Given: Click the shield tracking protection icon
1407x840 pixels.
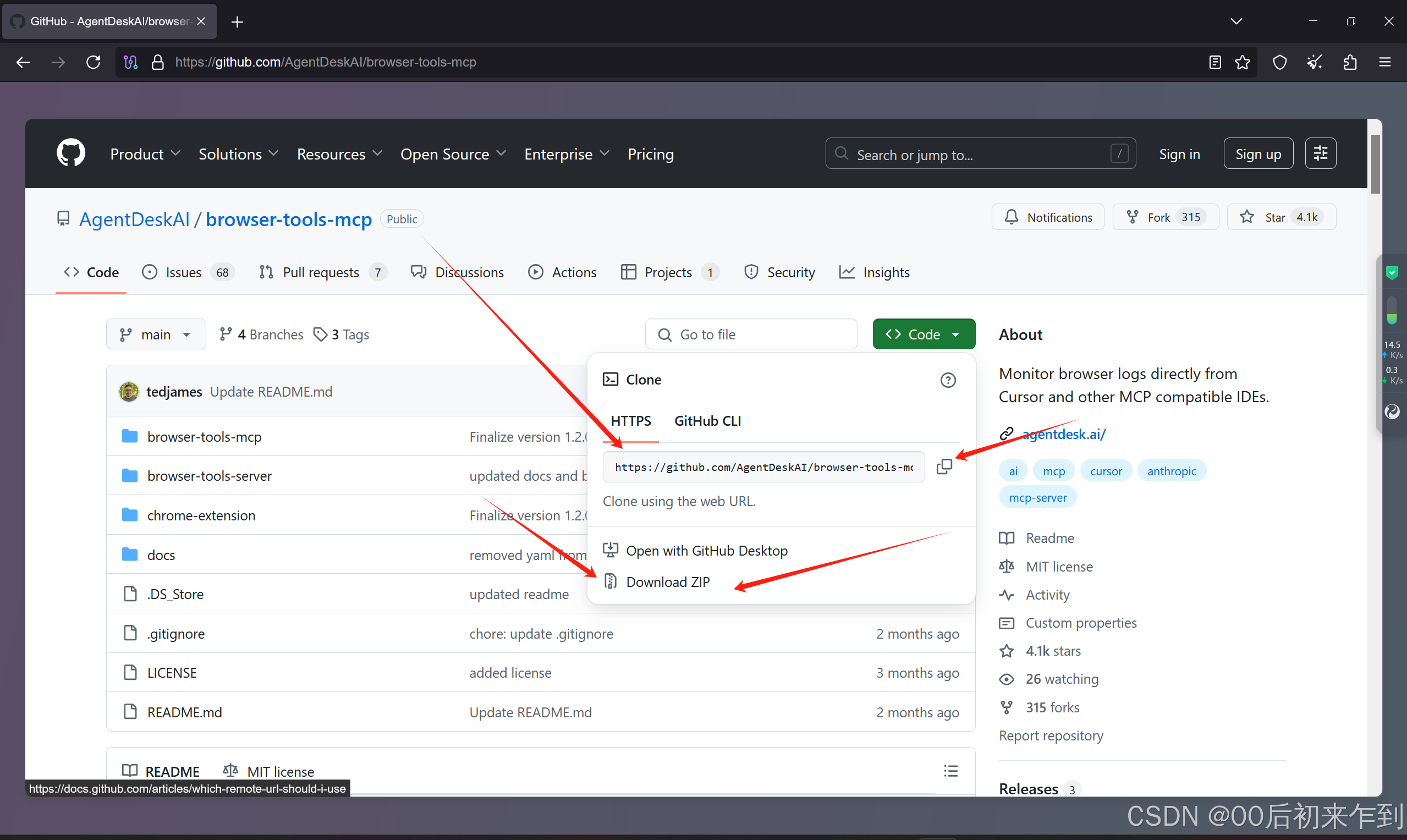Looking at the screenshot, I should (1279, 62).
